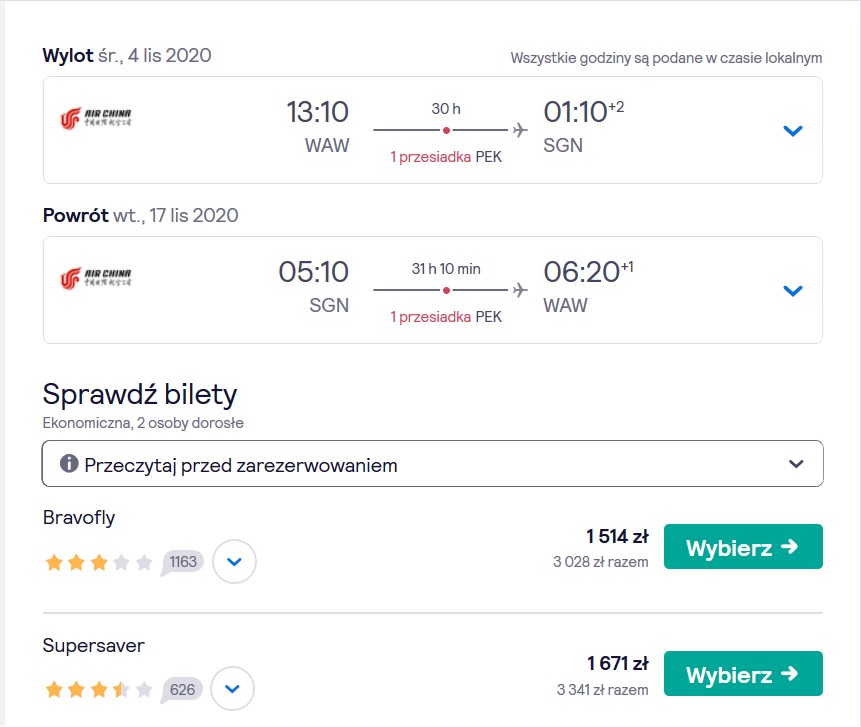Expand return flight details chevron
Screen dimensions: 861x727
coord(792,290)
